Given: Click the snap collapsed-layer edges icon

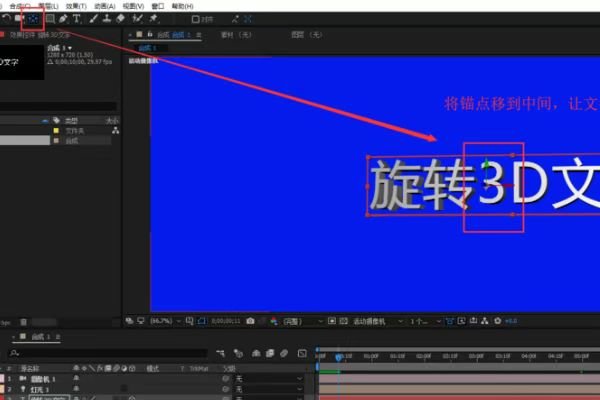Looking at the screenshot, I should 248,19.
